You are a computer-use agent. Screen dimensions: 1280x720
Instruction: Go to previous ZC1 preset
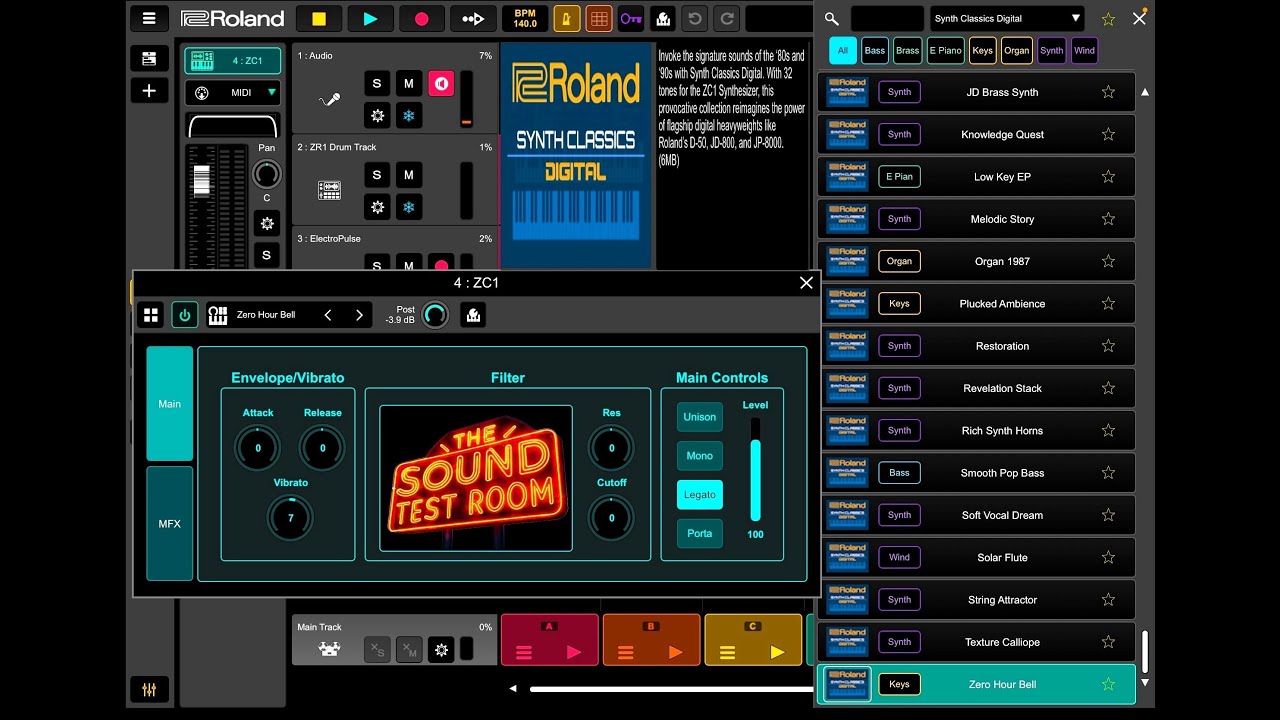(328, 315)
